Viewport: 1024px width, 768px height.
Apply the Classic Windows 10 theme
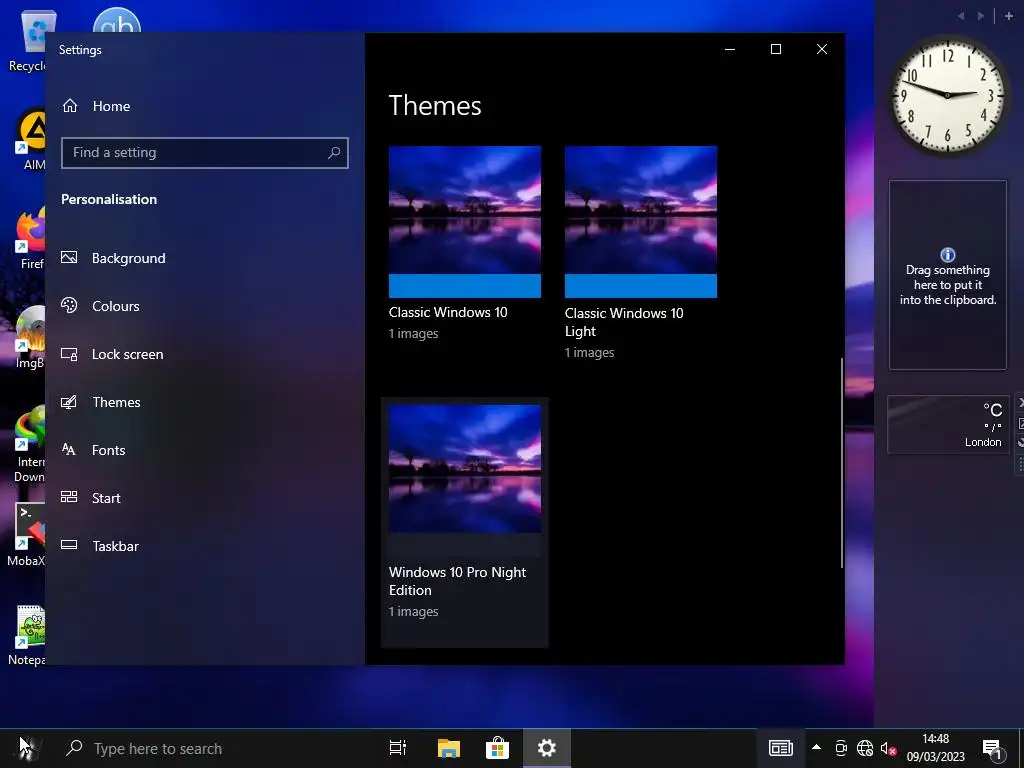click(x=464, y=243)
